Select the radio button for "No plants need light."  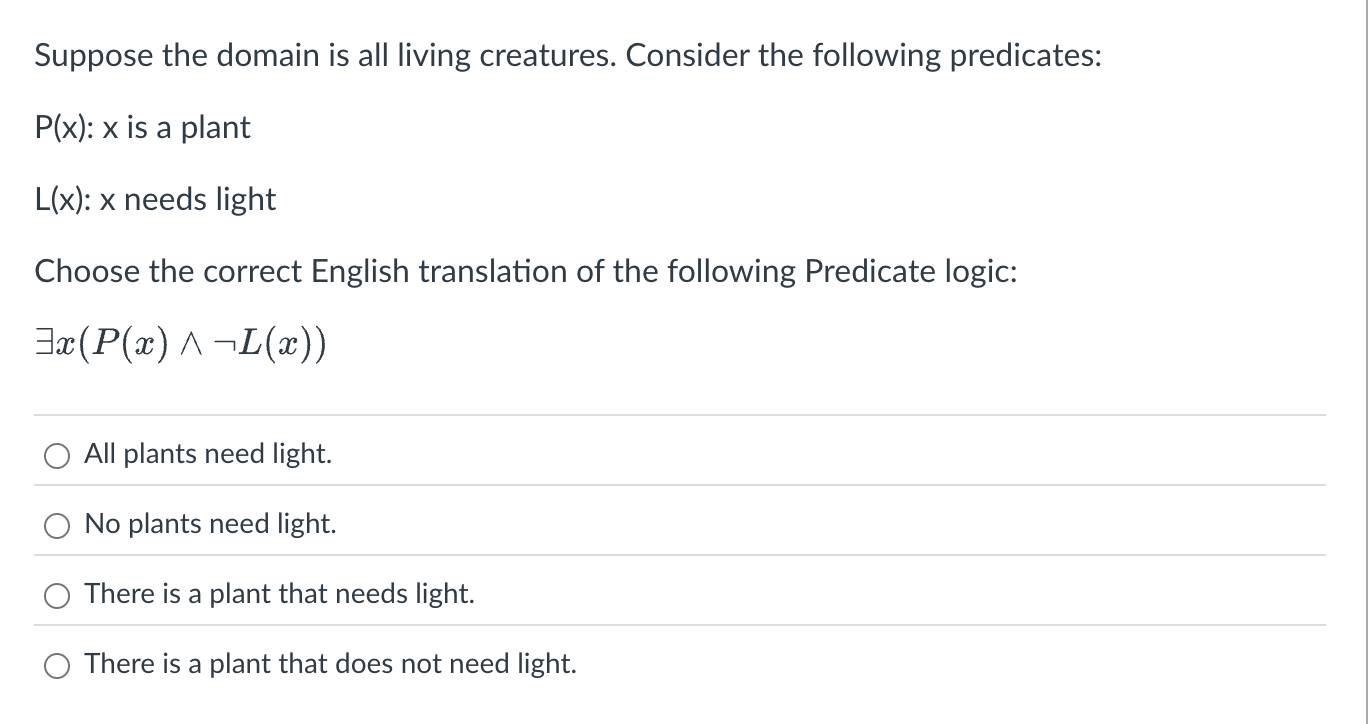pyautogui.click(x=57, y=524)
